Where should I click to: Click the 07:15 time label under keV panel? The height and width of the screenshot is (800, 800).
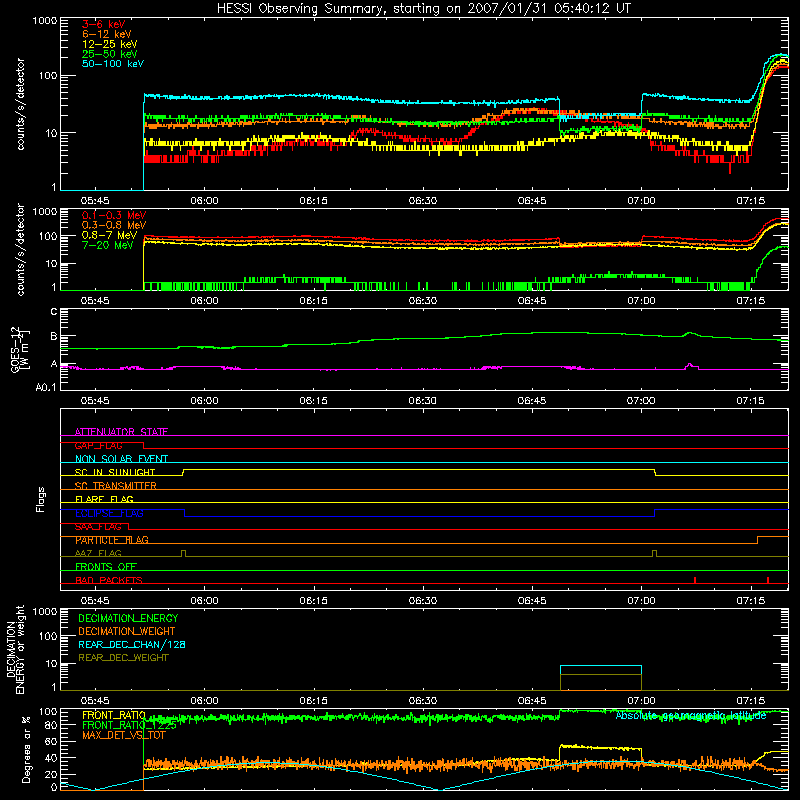[x=751, y=201]
